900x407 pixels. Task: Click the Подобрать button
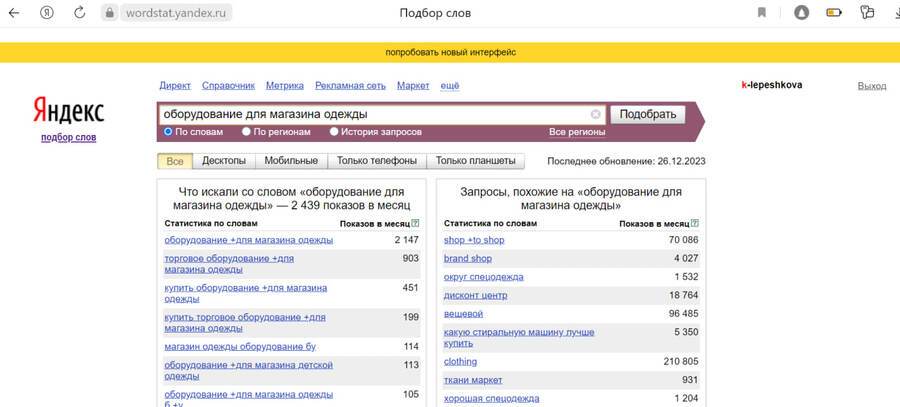click(647, 114)
